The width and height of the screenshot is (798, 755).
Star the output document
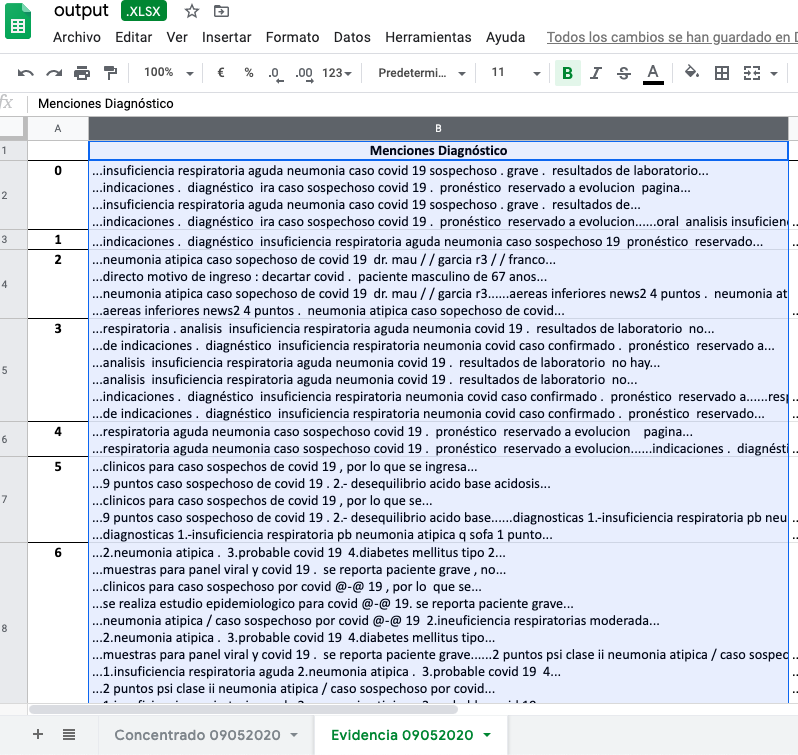tap(191, 11)
